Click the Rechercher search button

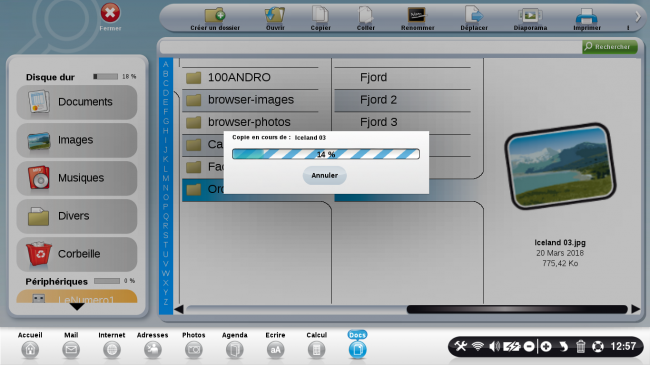(x=609, y=47)
